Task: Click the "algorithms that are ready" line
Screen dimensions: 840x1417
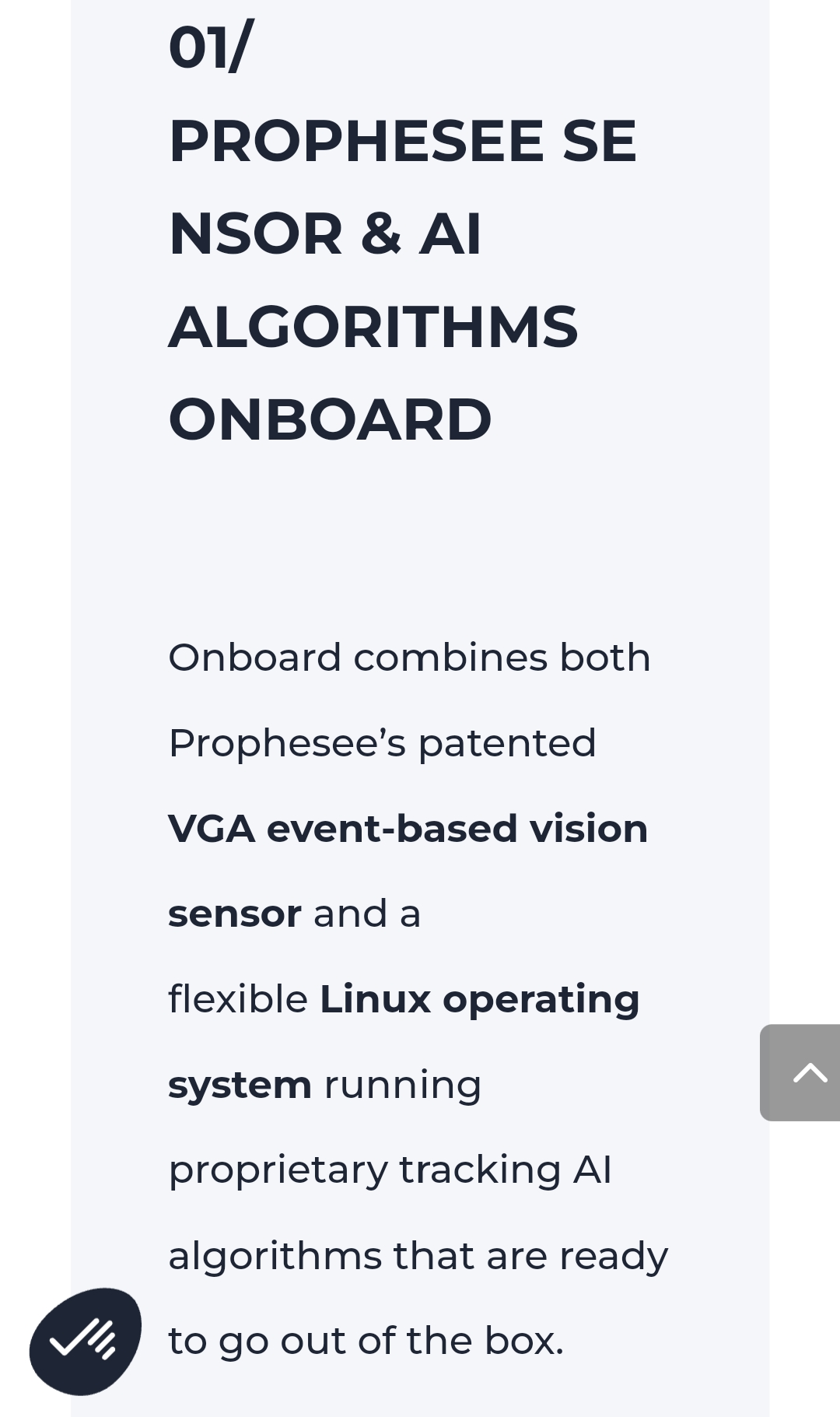Action: click(x=418, y=1257)
